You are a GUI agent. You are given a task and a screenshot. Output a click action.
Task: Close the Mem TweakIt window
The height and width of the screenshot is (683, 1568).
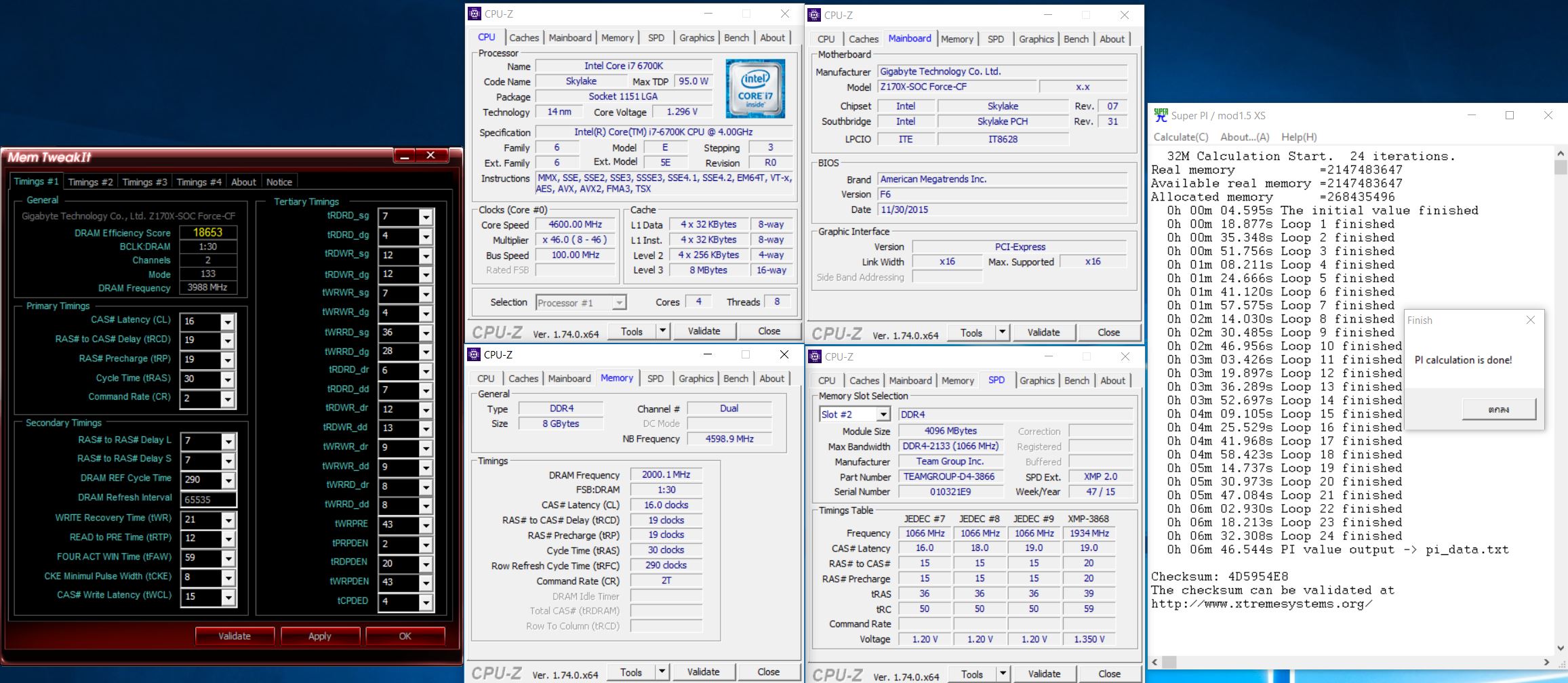tap(431, 156)
